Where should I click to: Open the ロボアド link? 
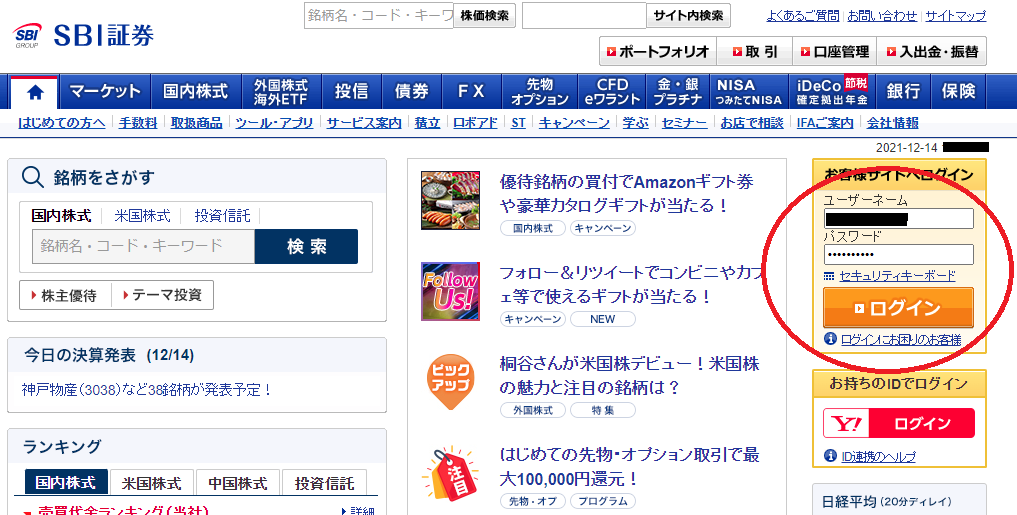(x=475, y=123)
